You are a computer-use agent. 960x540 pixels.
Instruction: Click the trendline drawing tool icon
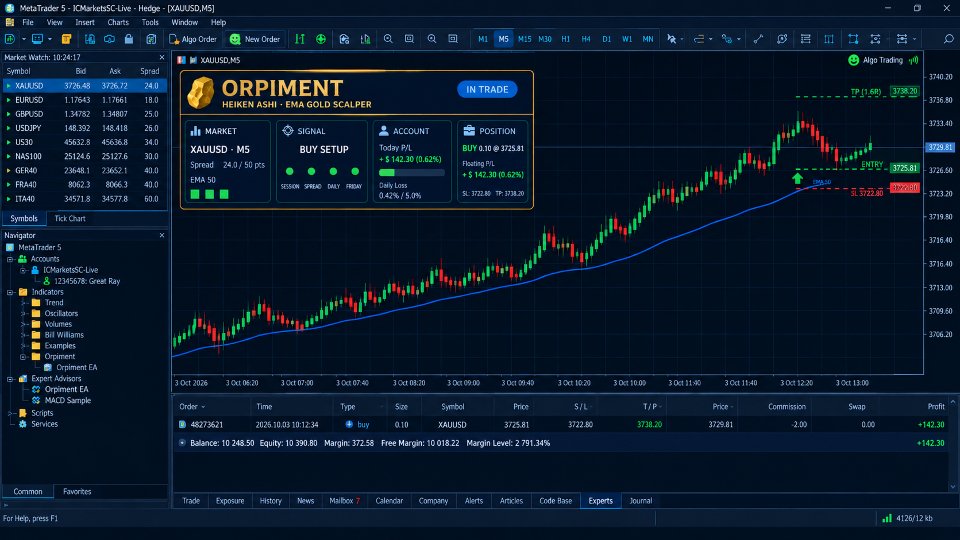pos(758,39)
